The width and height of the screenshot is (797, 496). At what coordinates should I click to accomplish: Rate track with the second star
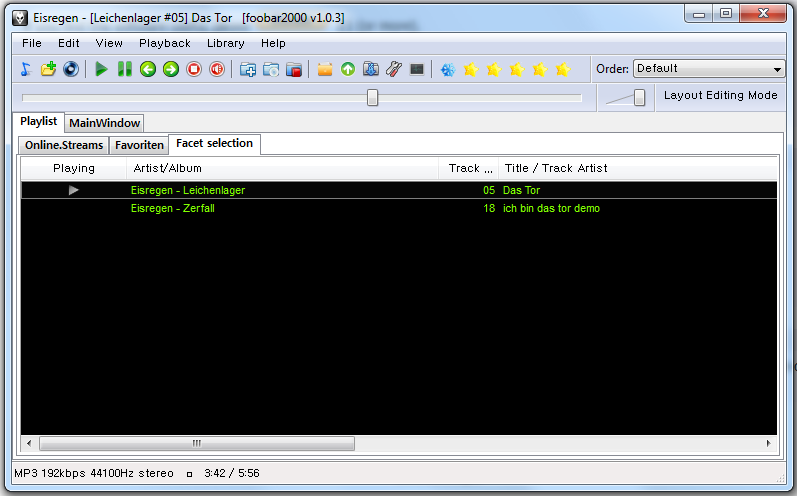pyautogui.click(x=494, y=70)
